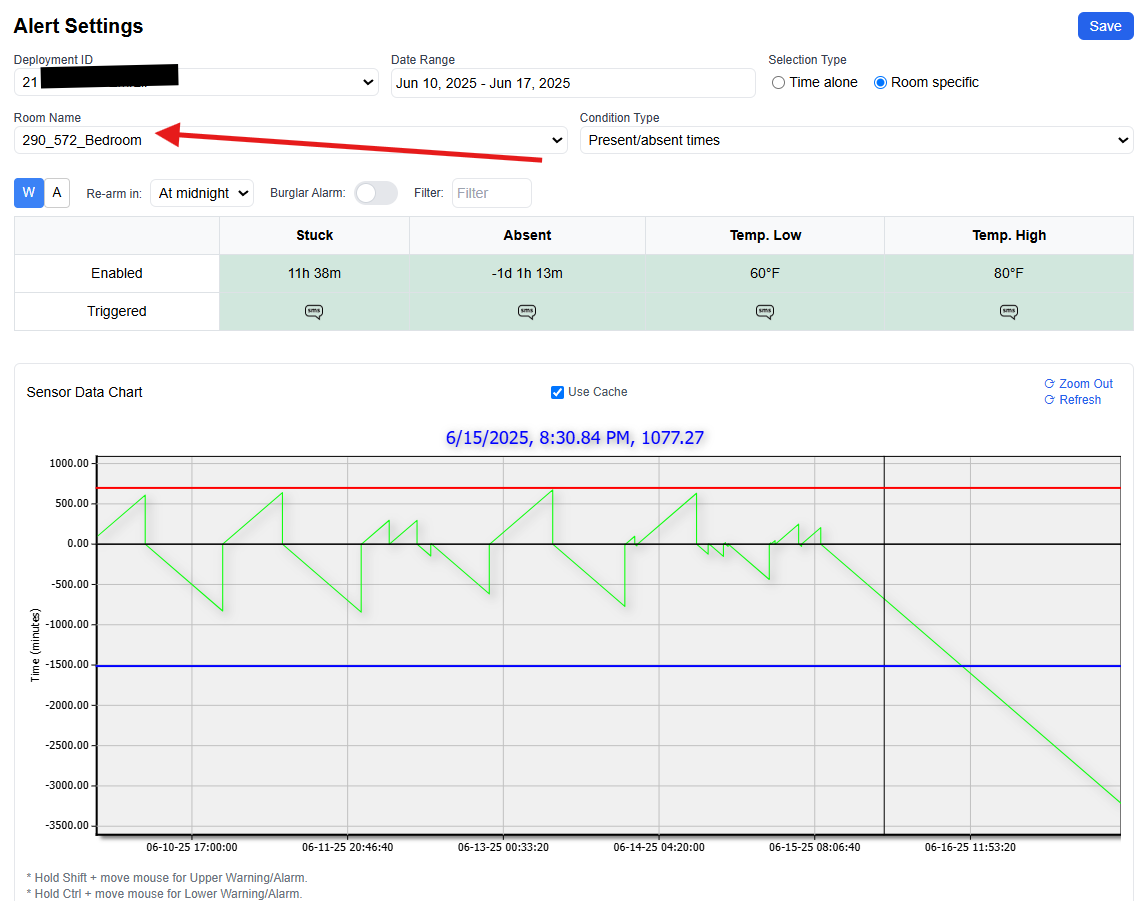
Task: Toggle the Burglar Alarm switch
Action: point(376,193)
